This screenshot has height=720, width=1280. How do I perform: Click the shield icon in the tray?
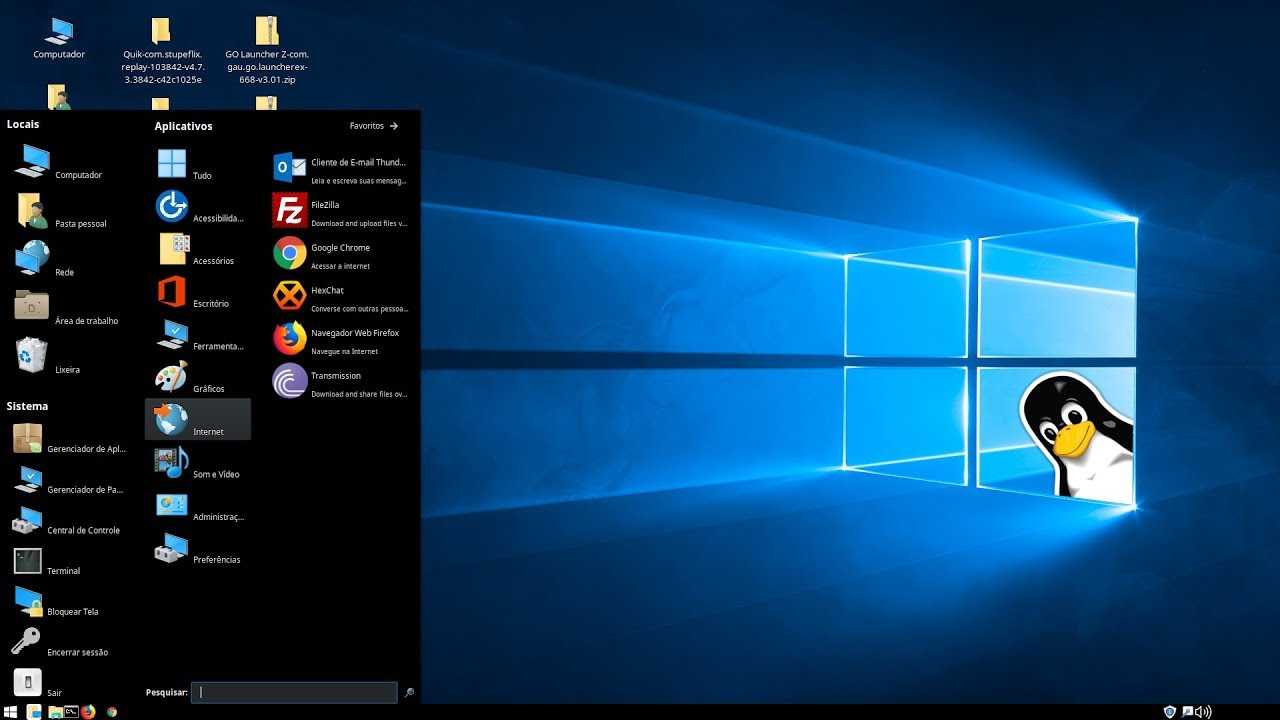tap(1169, 712)
